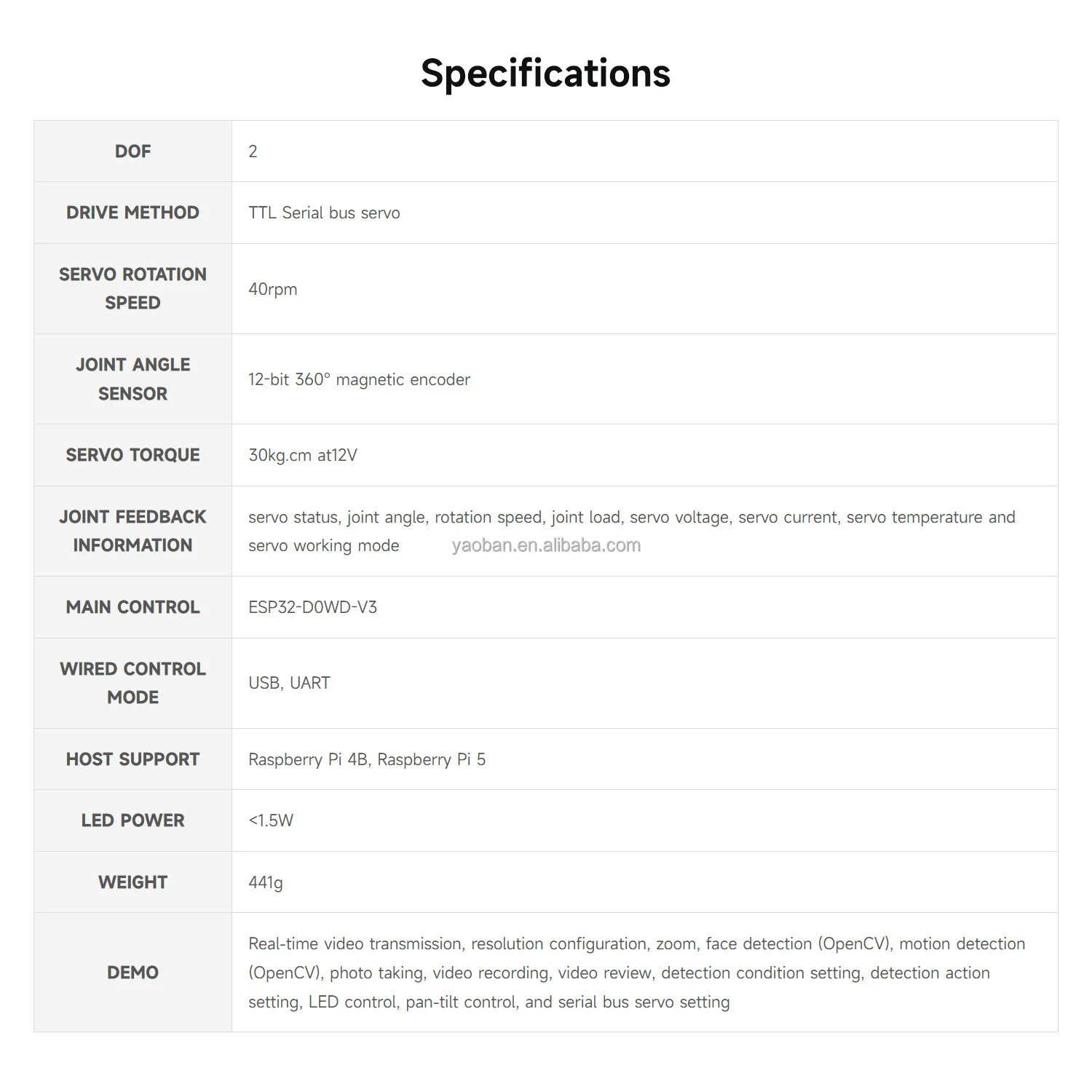Select the WIRED CONTROL MODE label
This screenshot has height=1092, width=1092.
(132, 683)
